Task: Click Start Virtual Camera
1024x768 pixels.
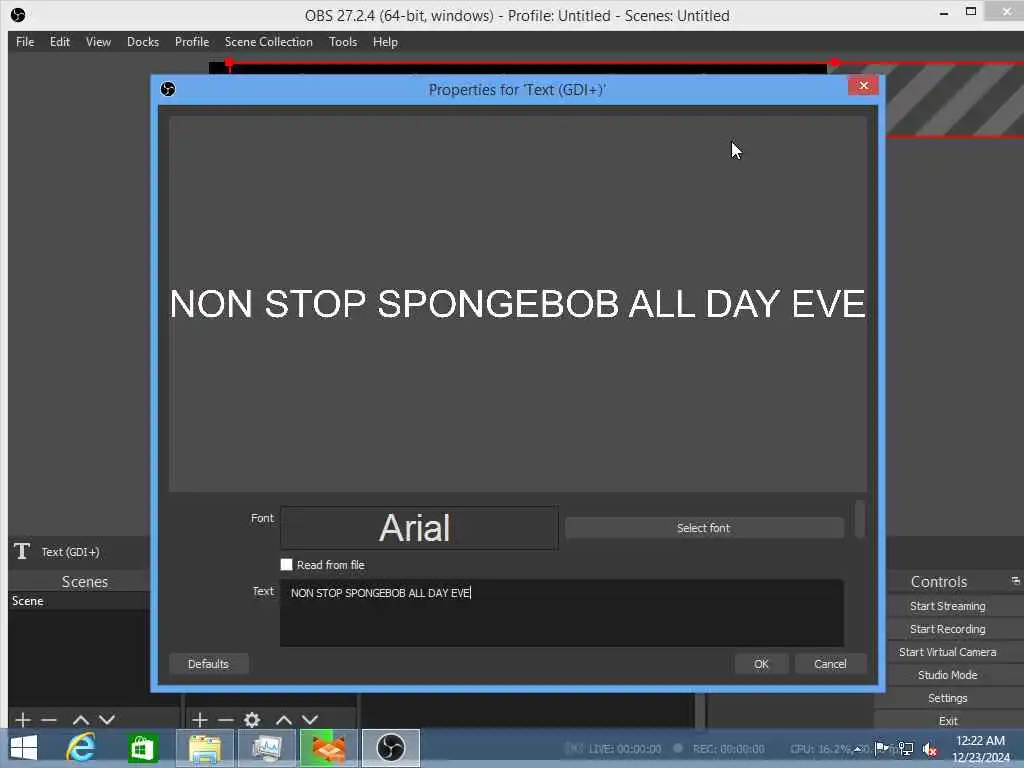Action: pos(948,652)
